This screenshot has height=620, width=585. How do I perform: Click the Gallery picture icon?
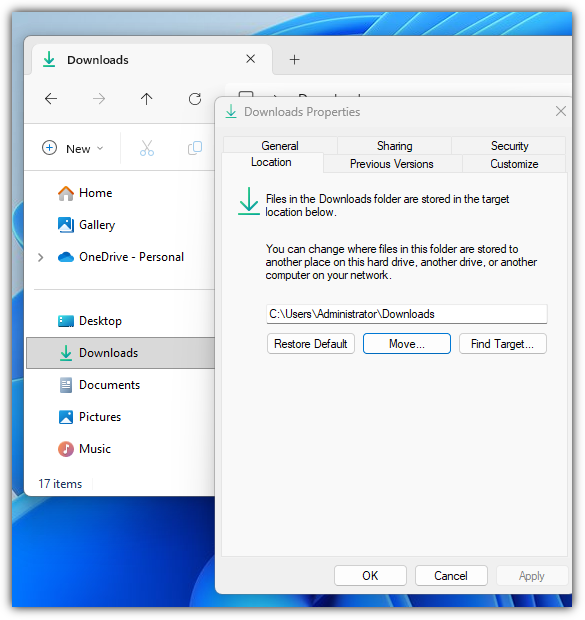pos(66,225)
